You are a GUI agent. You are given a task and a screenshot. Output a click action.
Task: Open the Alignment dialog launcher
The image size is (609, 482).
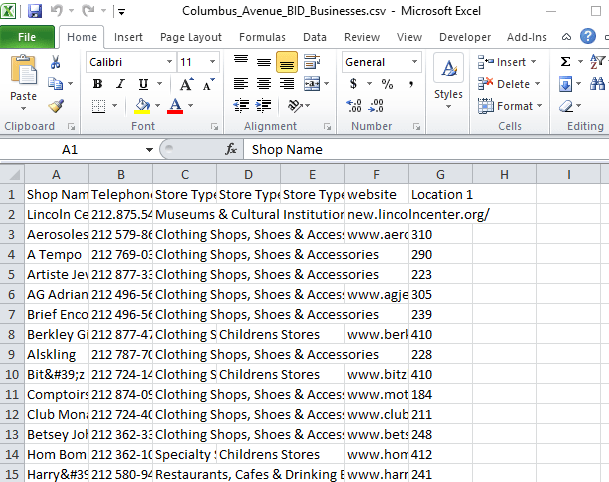(x=327, y=127)
